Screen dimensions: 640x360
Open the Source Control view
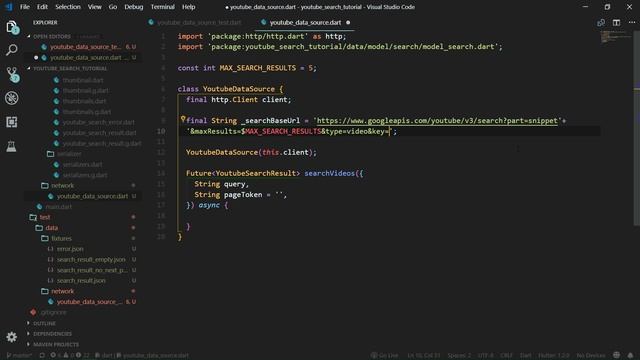tap(12, 74)
